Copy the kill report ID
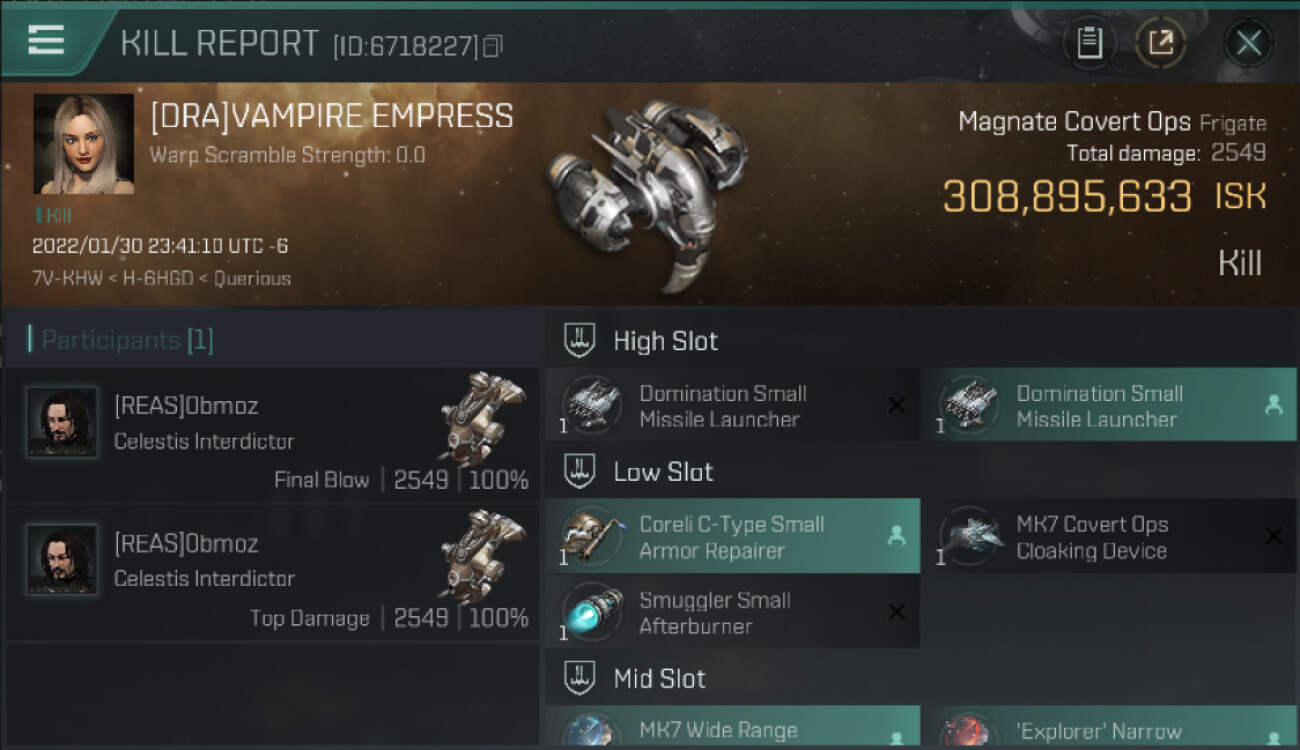1300x750 pixels. 492,46
